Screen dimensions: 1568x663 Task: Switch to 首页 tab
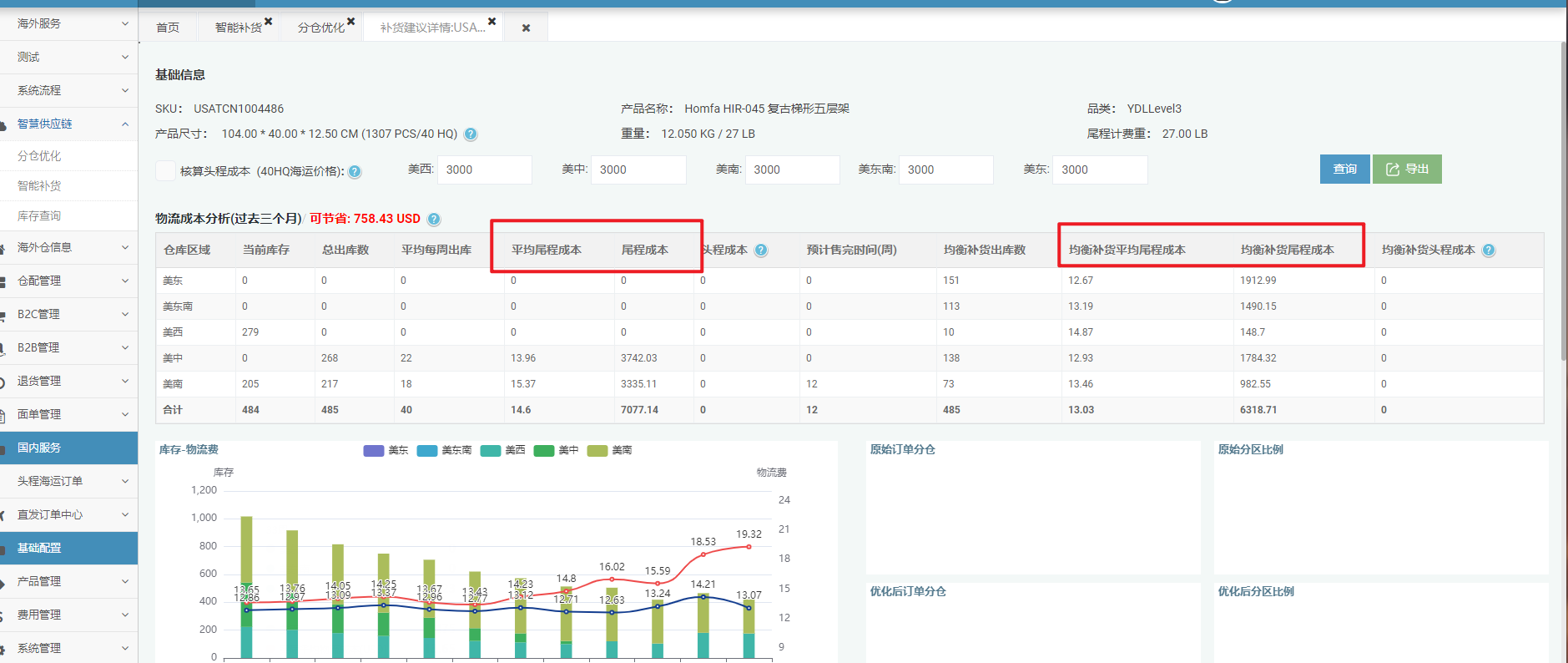168,28
